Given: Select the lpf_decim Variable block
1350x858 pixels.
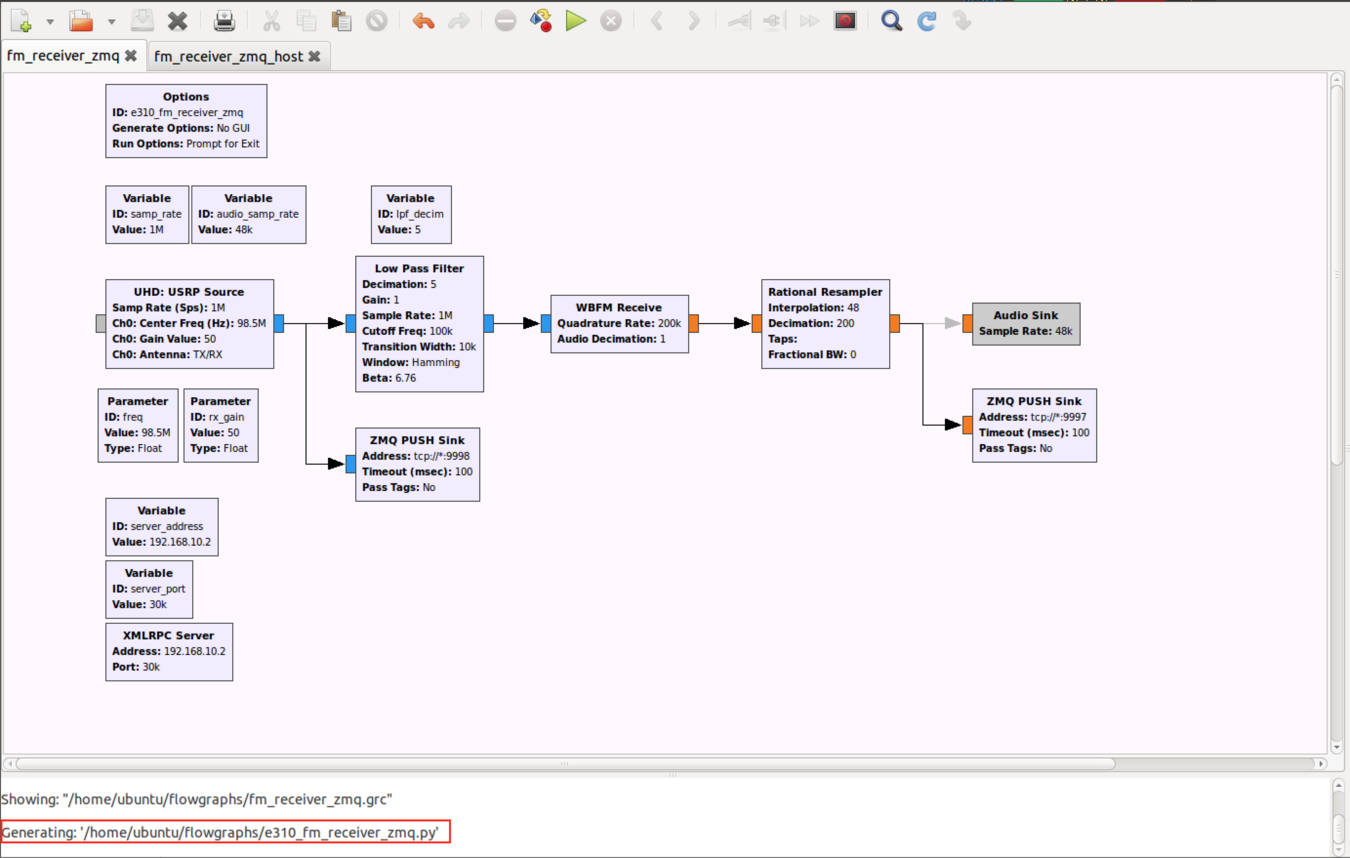Looking at the screenshot, I should (411, 214).
